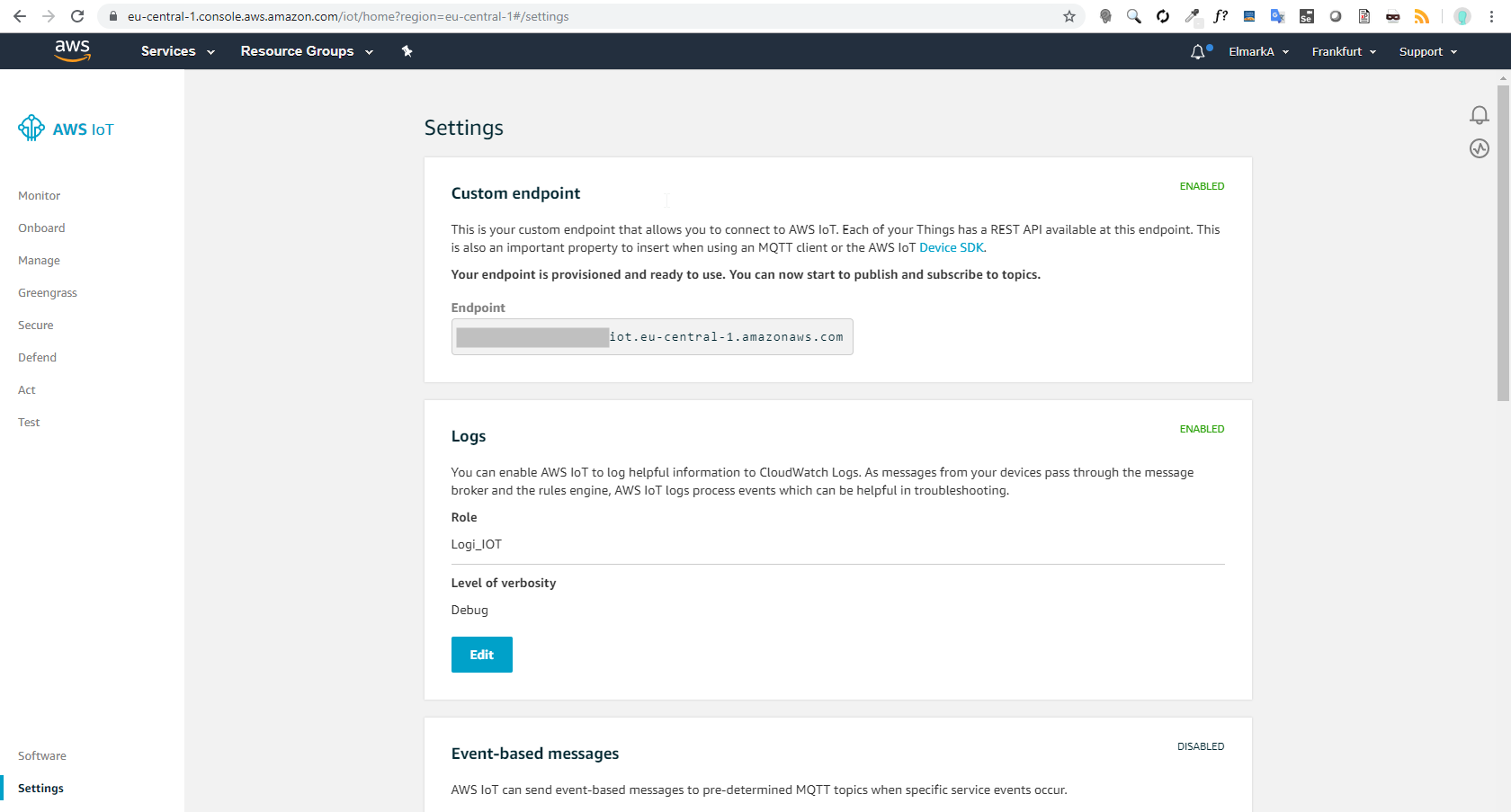Click the Endpoint address field
Image resolution: width=1511 pixels, height=812 pixels.
652,337
